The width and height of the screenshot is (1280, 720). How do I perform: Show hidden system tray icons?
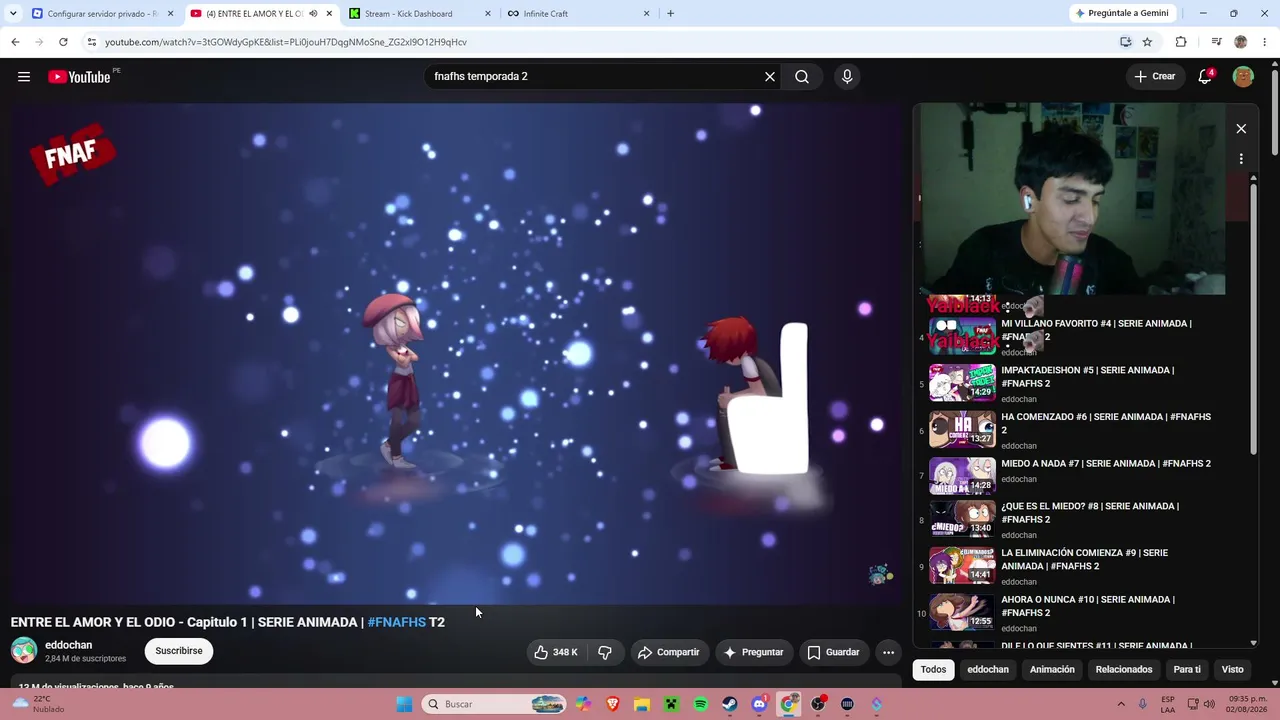point(1121,704)
